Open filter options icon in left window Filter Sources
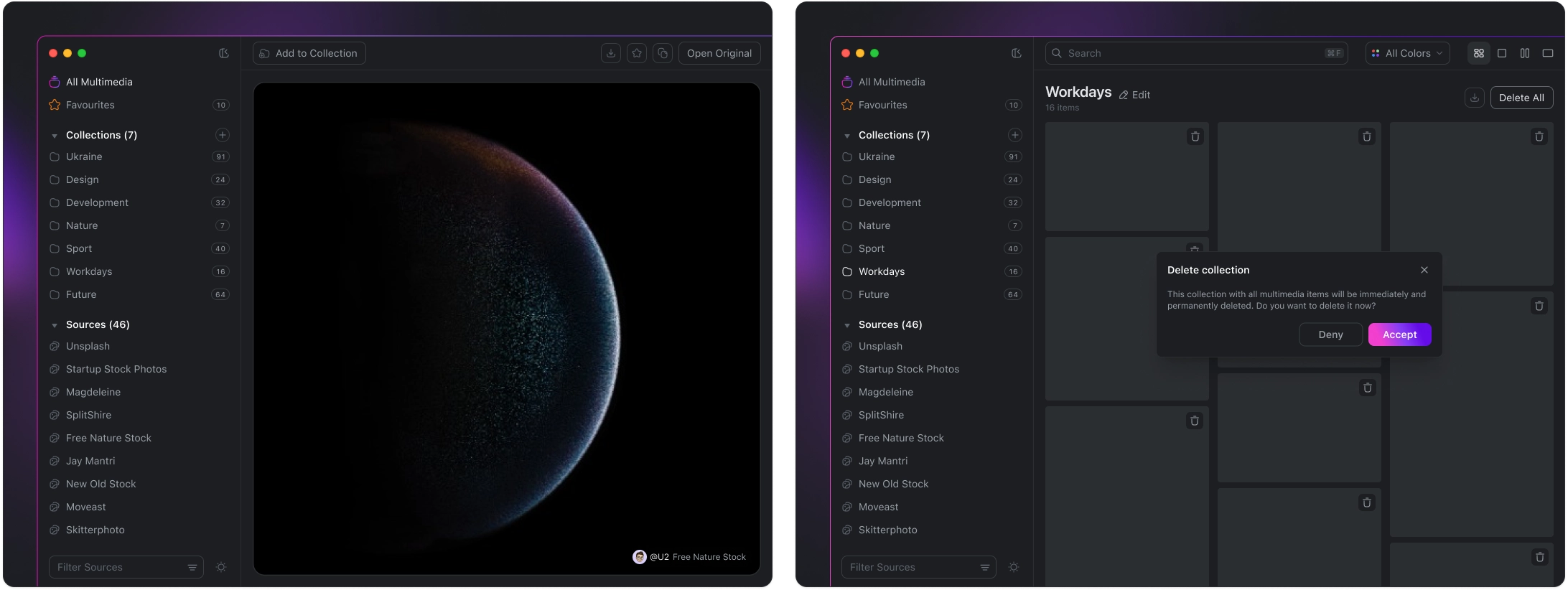The image size is (1568, 590). point(192,567)
